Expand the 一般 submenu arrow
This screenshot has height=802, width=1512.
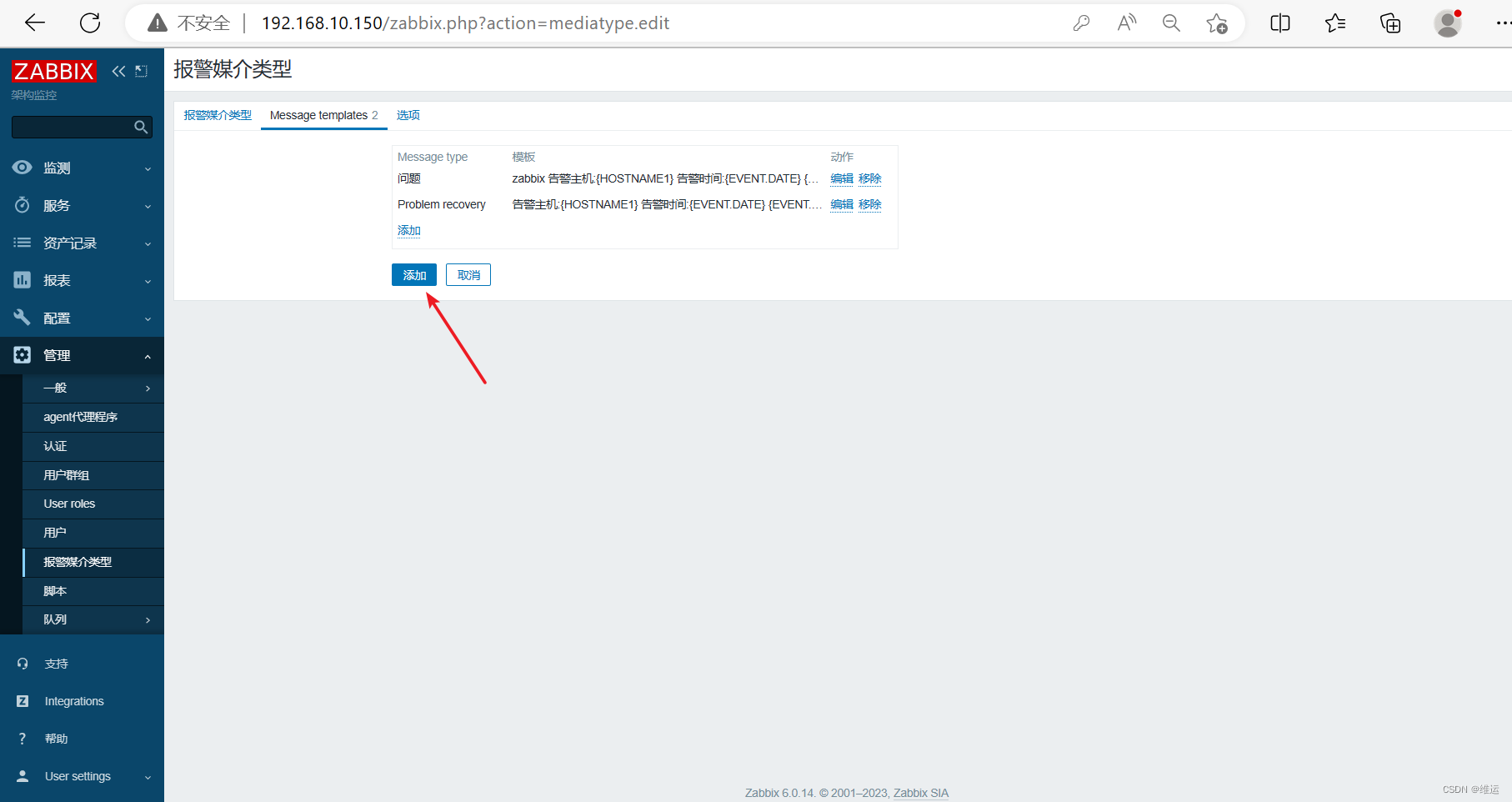[148, 388]
